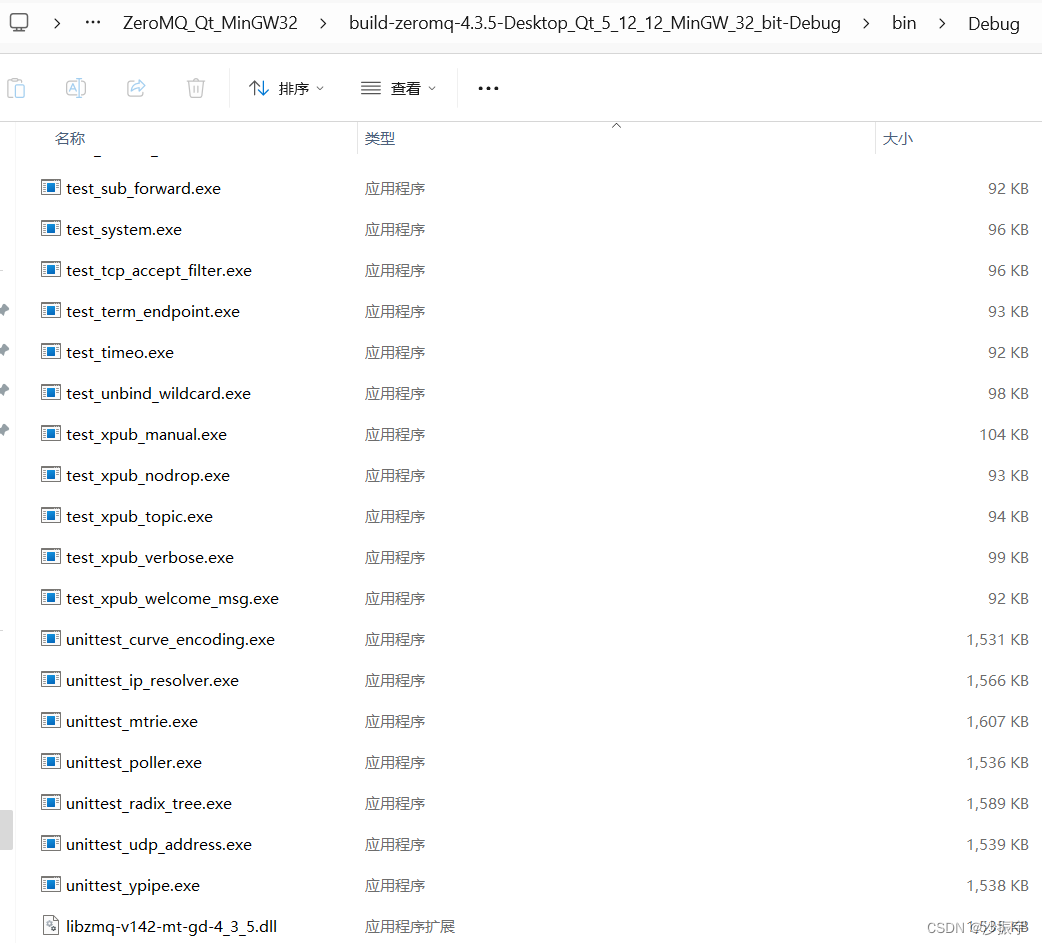Select the test_unbind_wildcard.exe file icon
1042x945 pixels.
[51, 392]
